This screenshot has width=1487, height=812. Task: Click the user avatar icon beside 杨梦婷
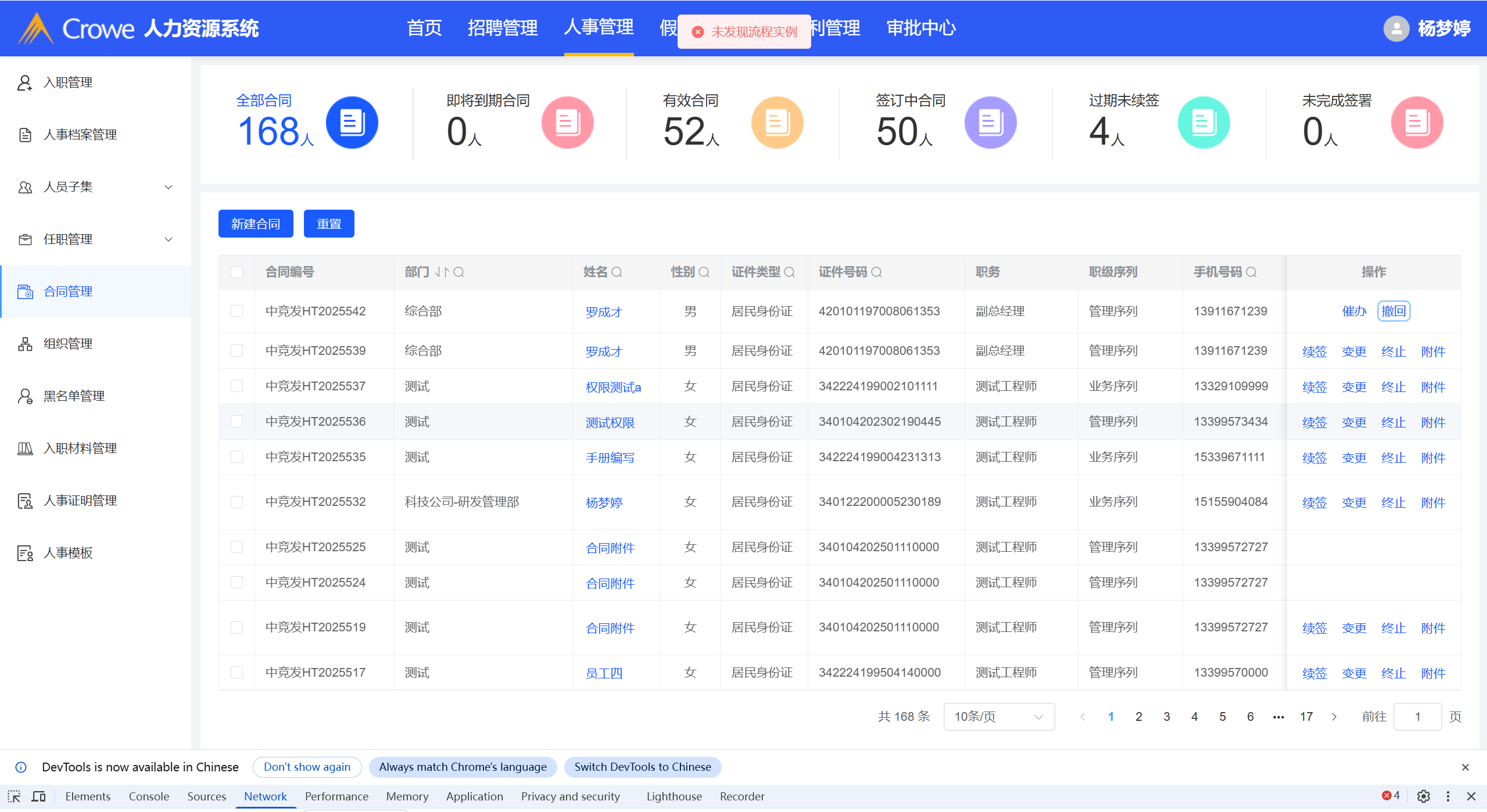pos(1396,28)
